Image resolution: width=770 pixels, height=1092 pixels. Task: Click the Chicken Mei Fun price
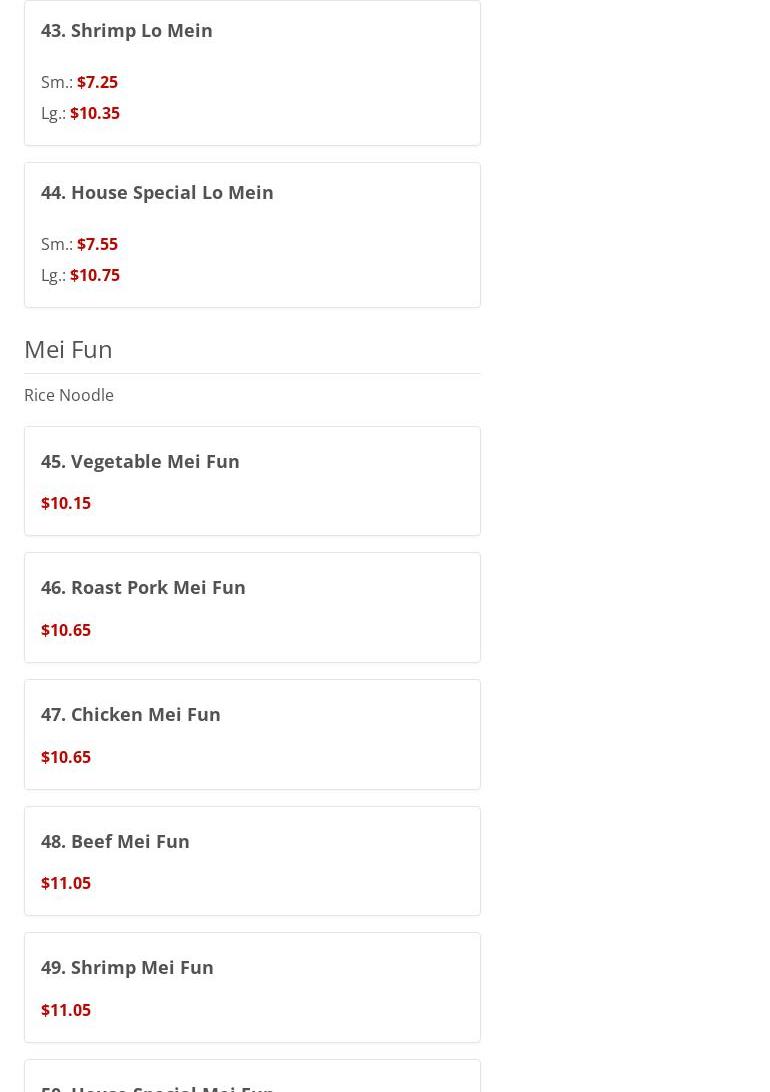[66, 757]
